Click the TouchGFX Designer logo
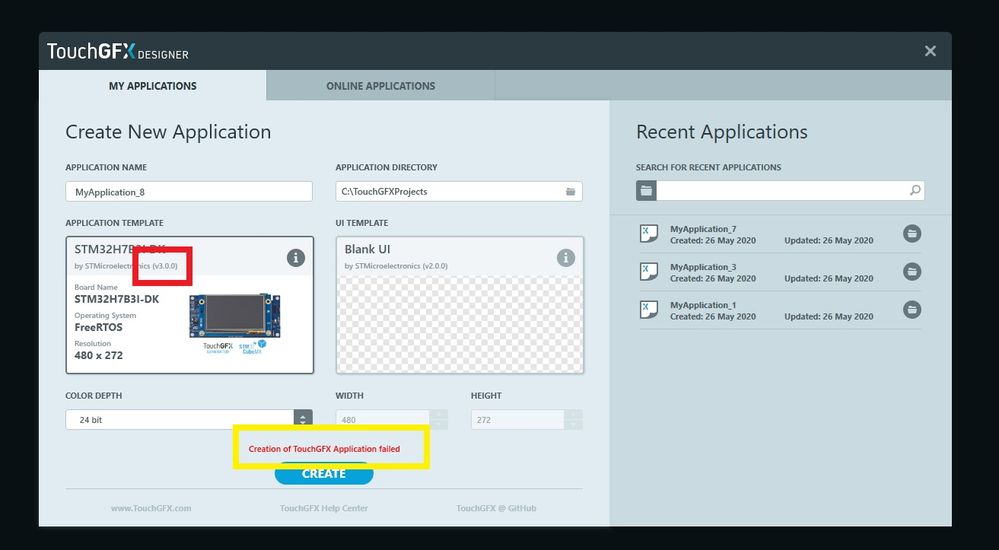Image resolution: width=999 pixels, height=550 pixels. [x=118, y=52]
